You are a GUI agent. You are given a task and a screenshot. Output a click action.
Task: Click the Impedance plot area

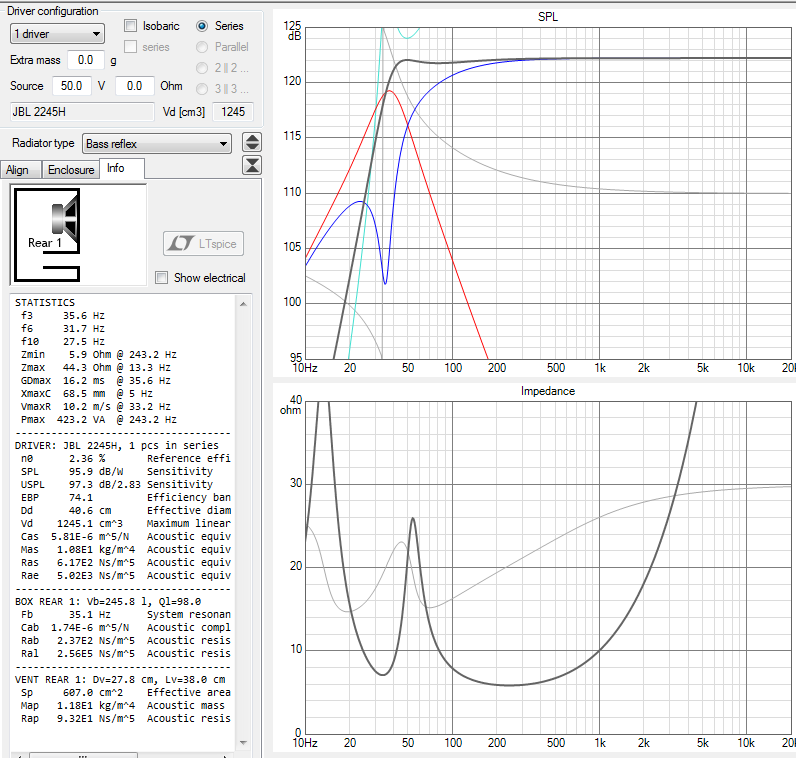click(548, 568)
